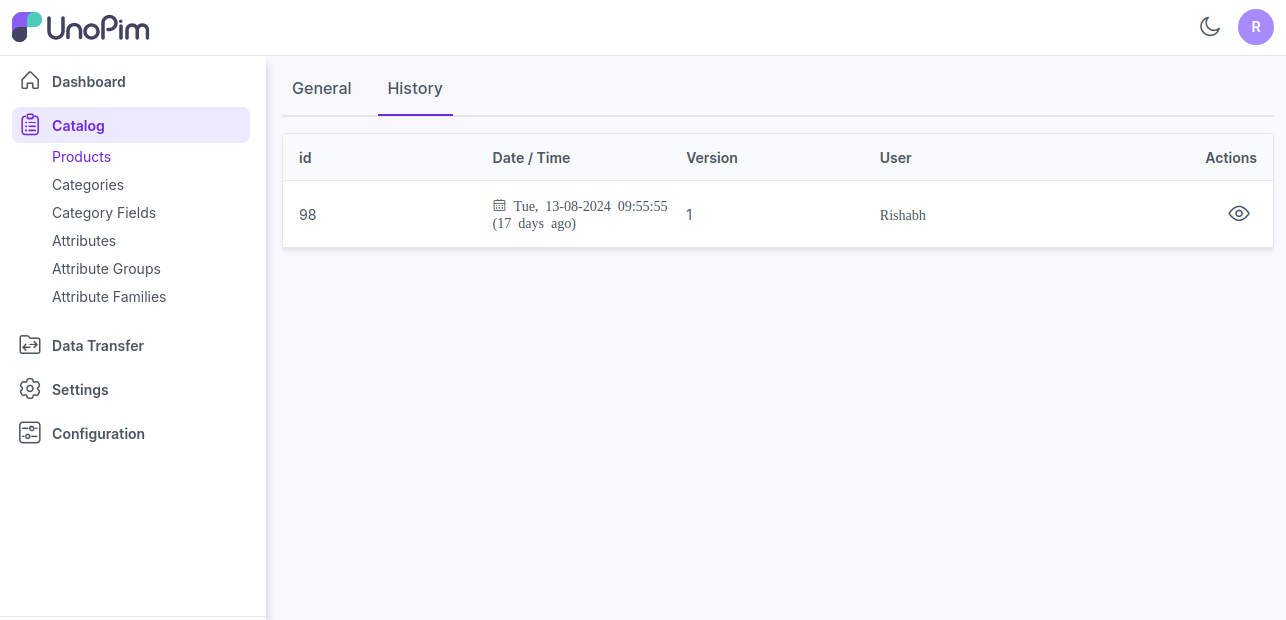The height and width of the screenshot is (620, 1286).
Task: Open Attribute Groups section
Action: pyautogui.click(x=106, y=269)
